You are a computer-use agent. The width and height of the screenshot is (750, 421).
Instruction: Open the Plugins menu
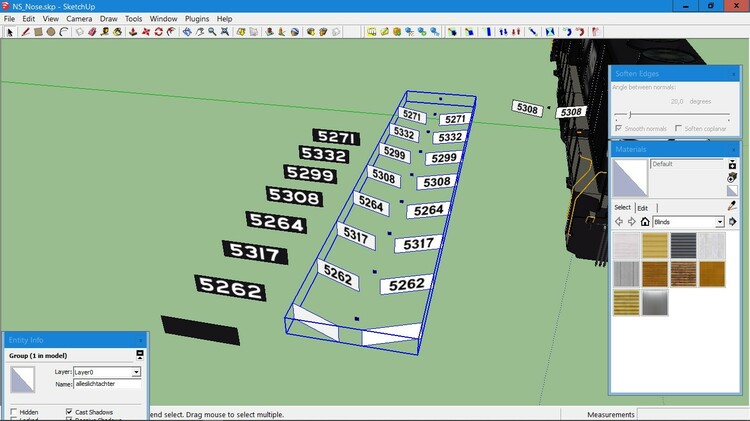[x=197, y=19]
